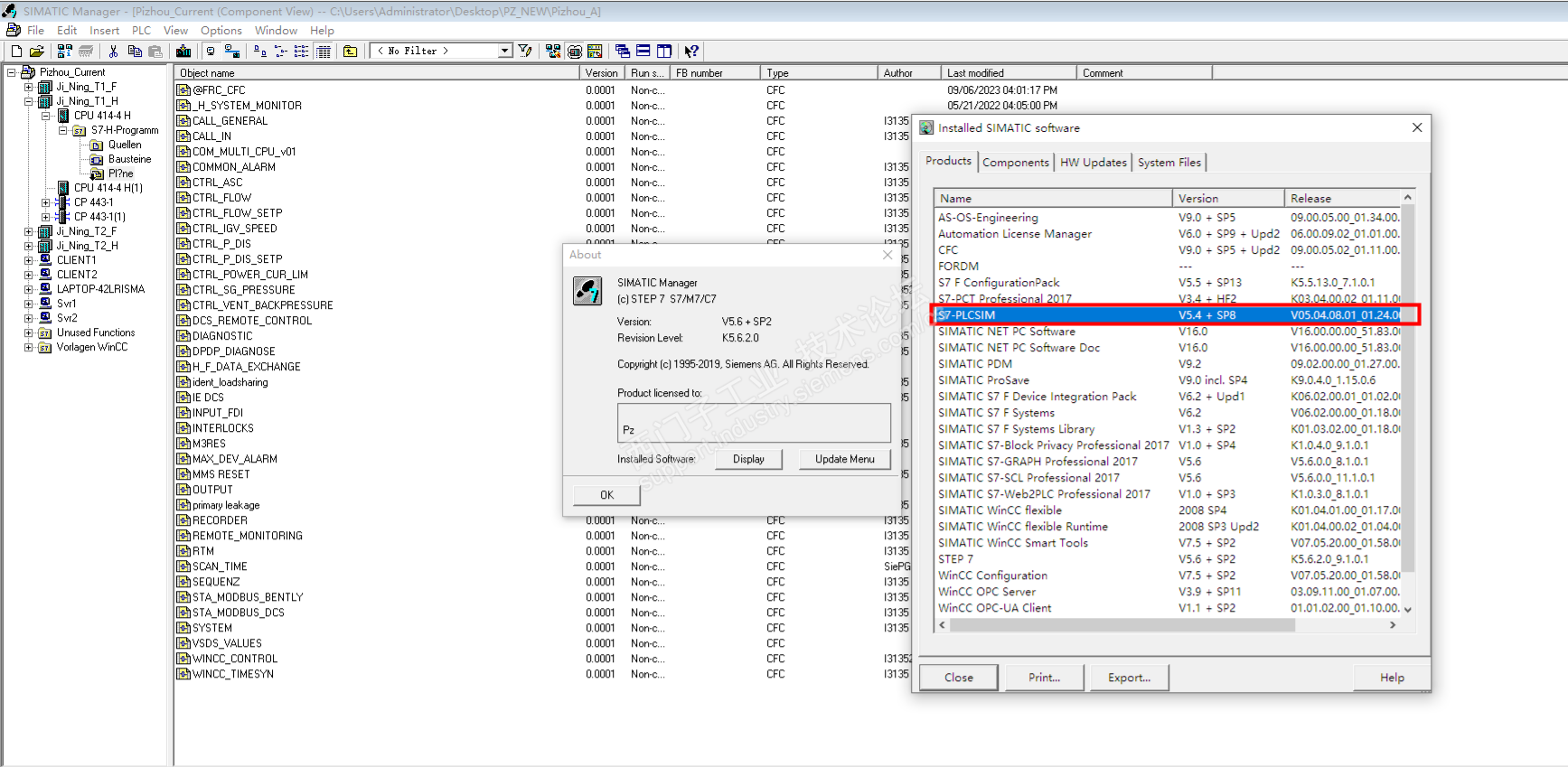1568x767 pixels.
Task: Collapse the Pizhou_Current project node
Action: [x=12, y=72]
